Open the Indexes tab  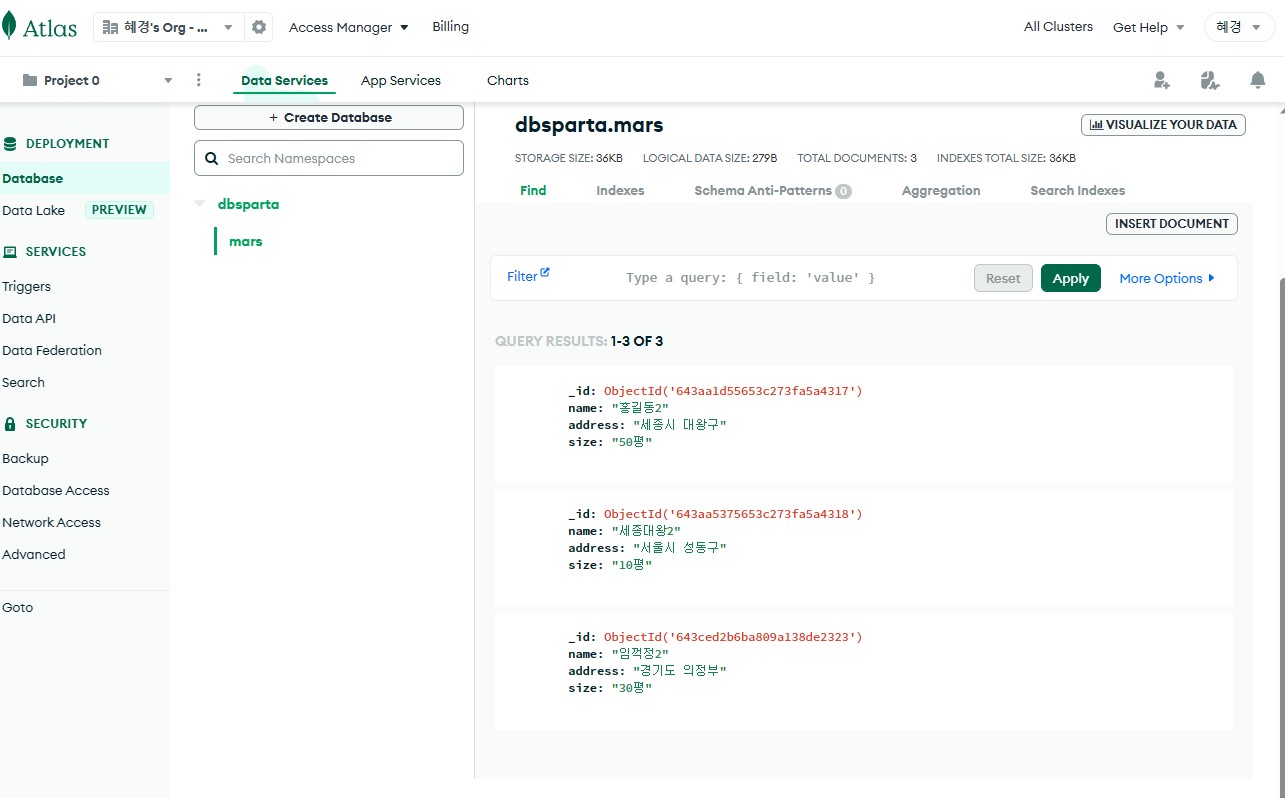pyautogui.click(x=620, y=190)
